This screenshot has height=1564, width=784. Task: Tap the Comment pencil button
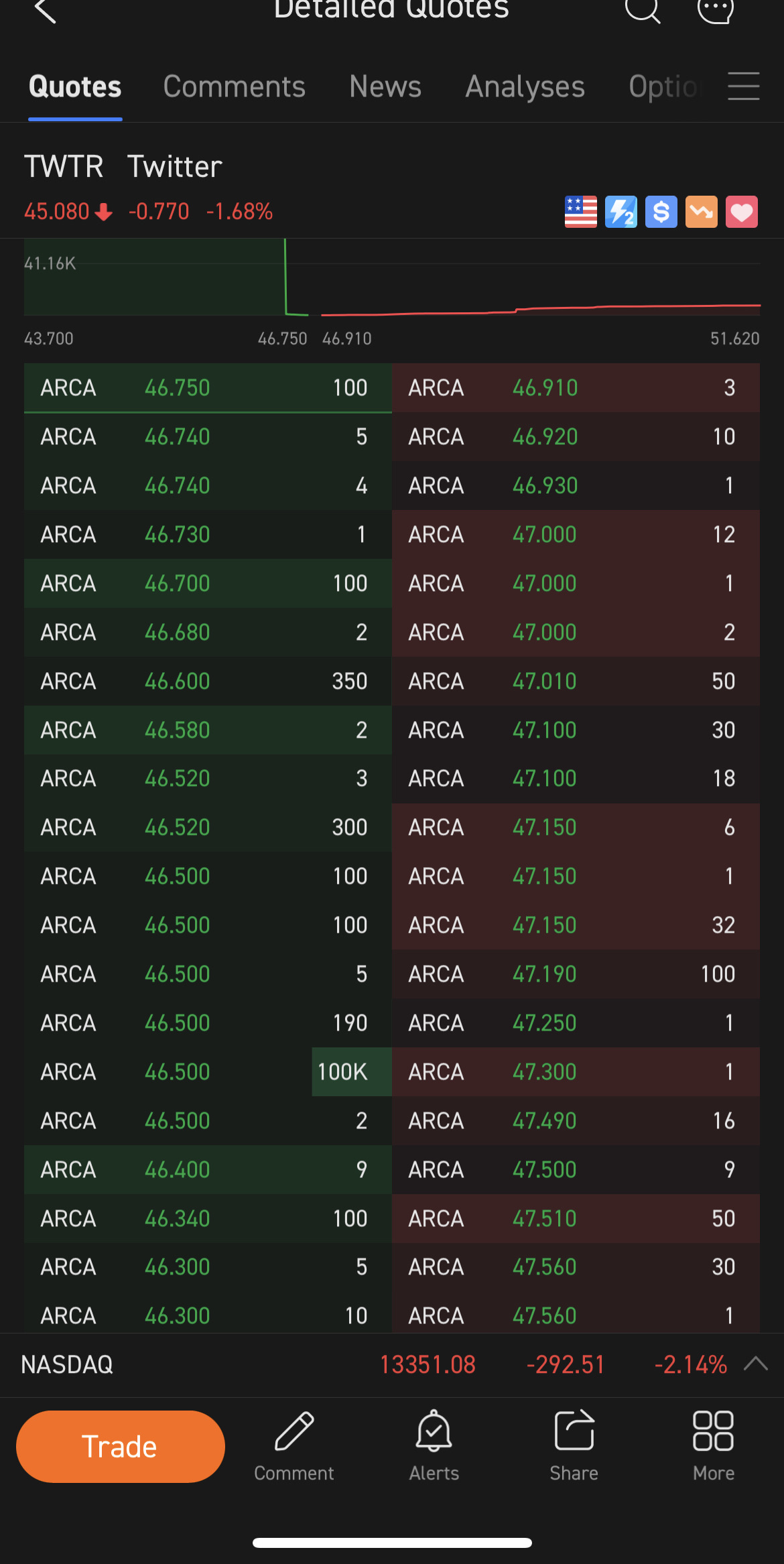coord(294,1445)
